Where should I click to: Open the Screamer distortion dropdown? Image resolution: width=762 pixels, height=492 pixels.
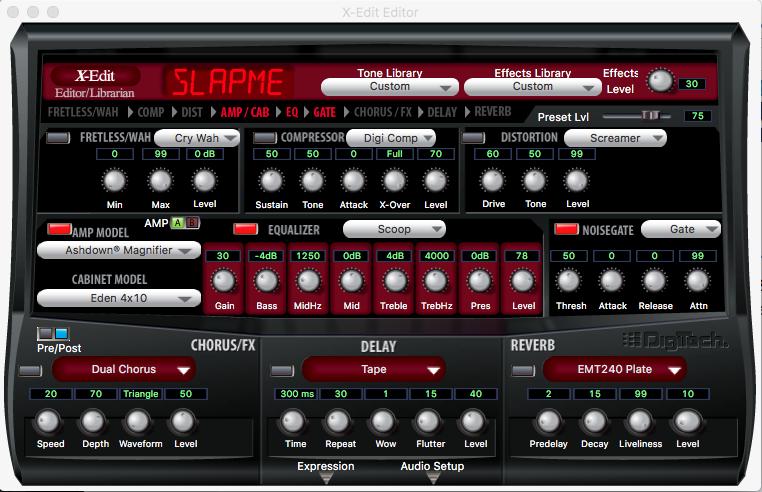(615, 138)
